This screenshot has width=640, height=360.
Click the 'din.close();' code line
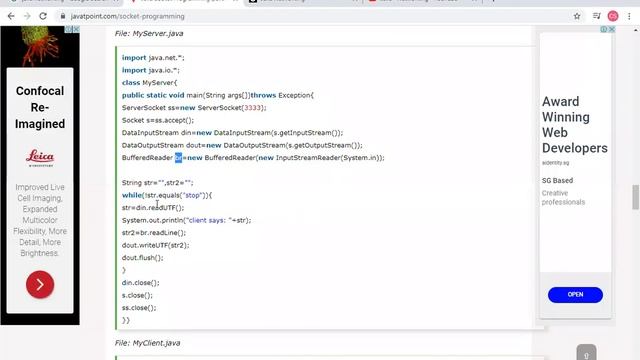140,283
